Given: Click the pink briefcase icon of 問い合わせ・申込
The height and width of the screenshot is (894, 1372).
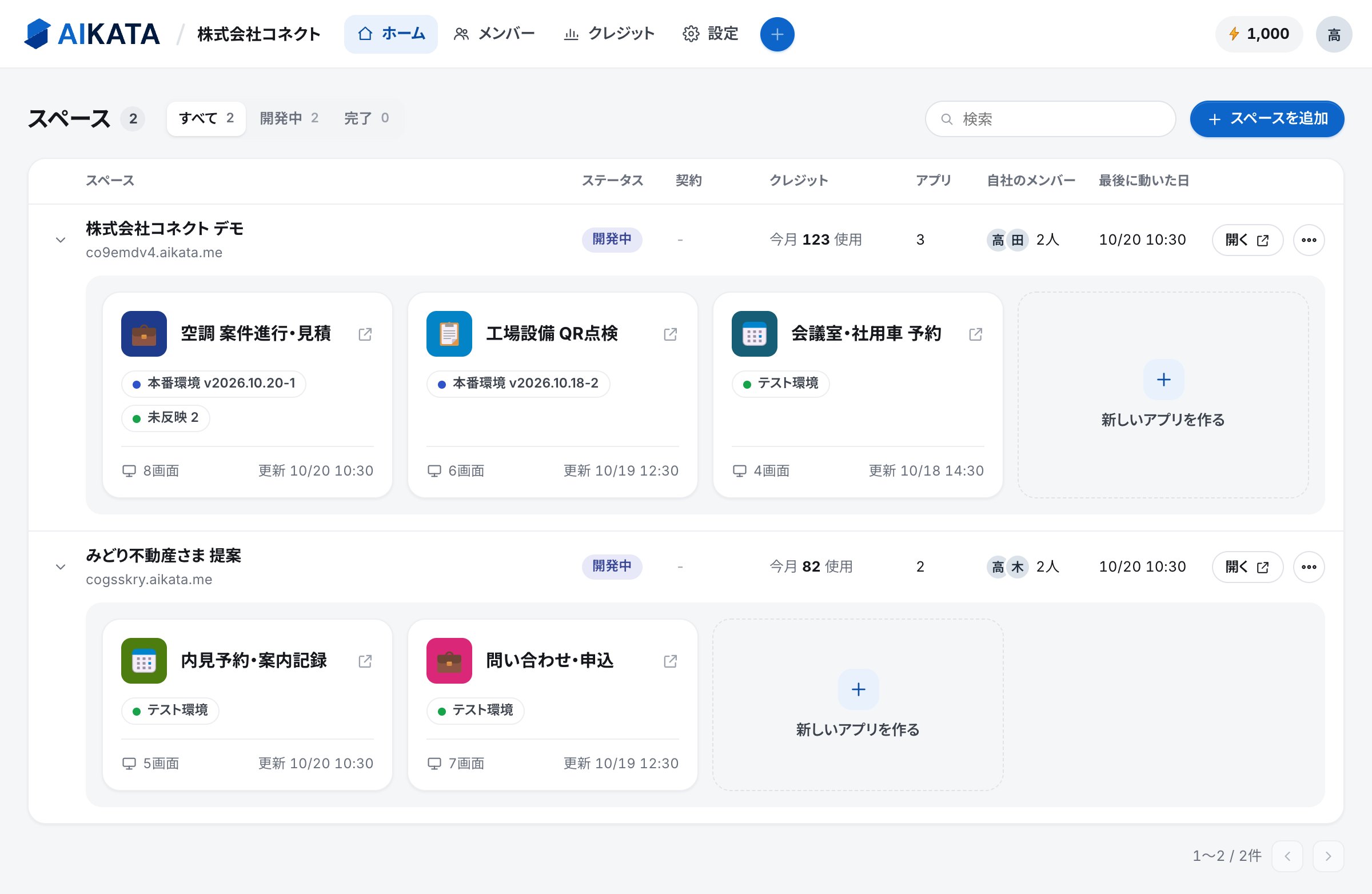Looking at the screenshot, I should coord(449,661).
